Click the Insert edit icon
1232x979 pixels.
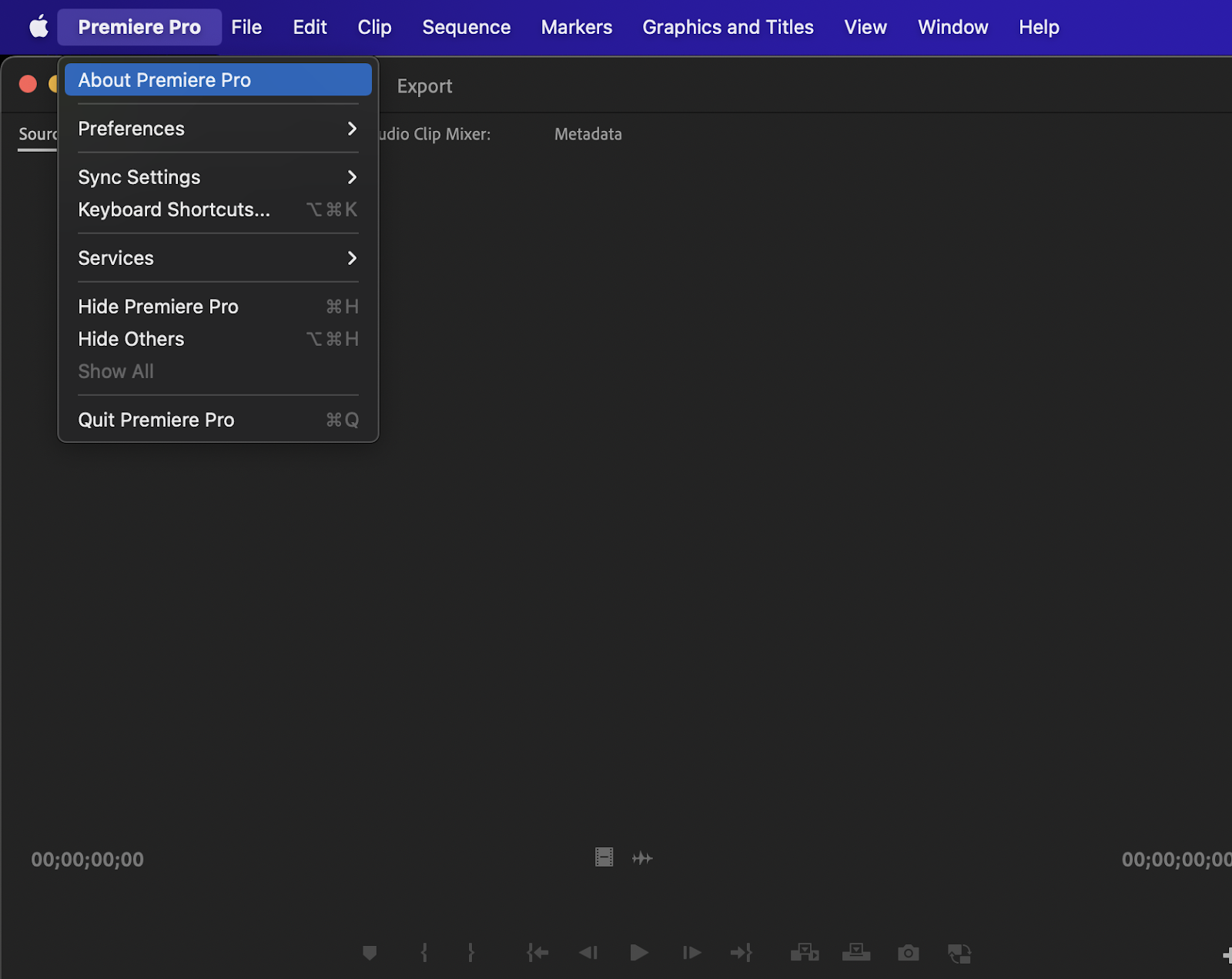tap(805, 953)
